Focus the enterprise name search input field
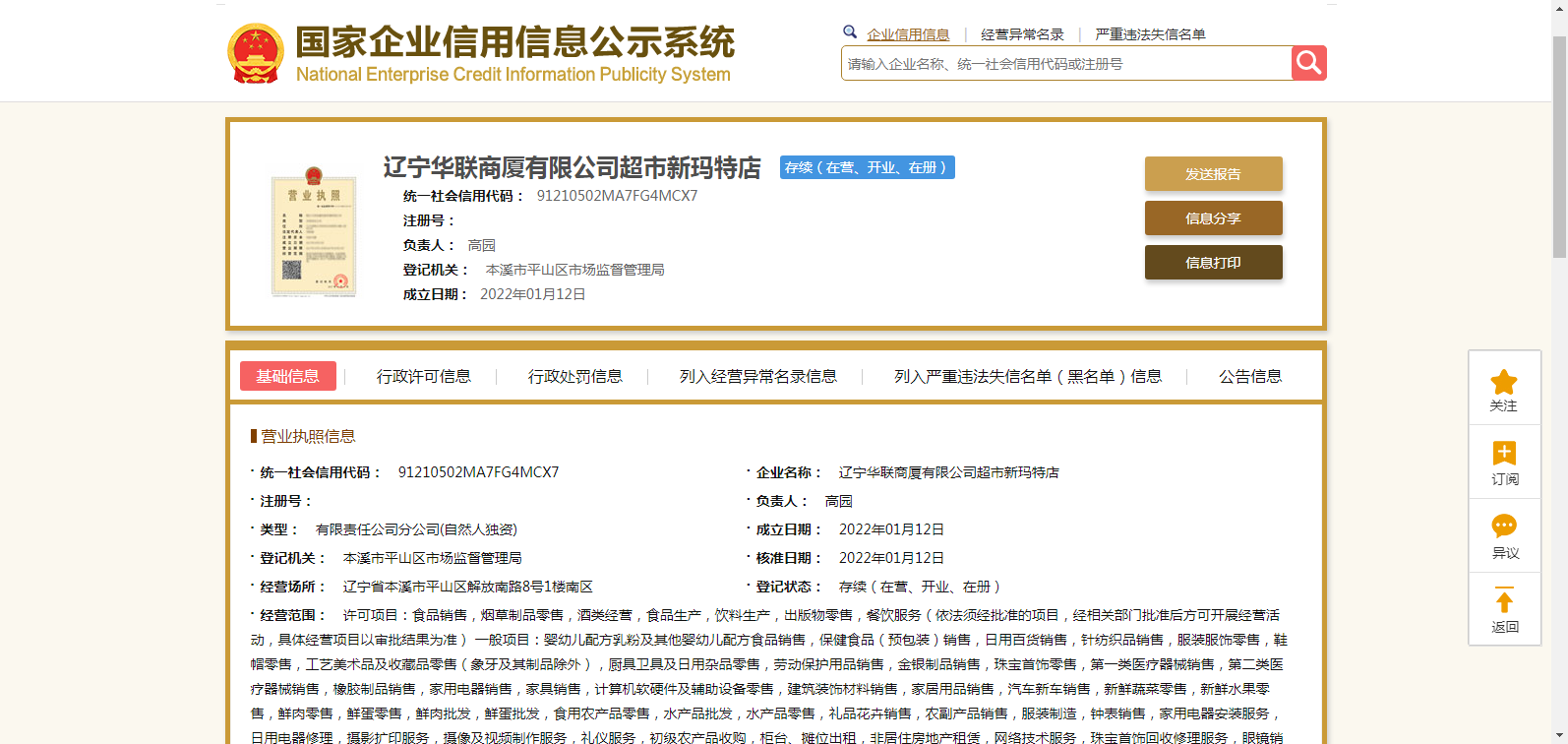Image resolution: width=1568 pixels, height=744 pixels. click(1066, 63)
